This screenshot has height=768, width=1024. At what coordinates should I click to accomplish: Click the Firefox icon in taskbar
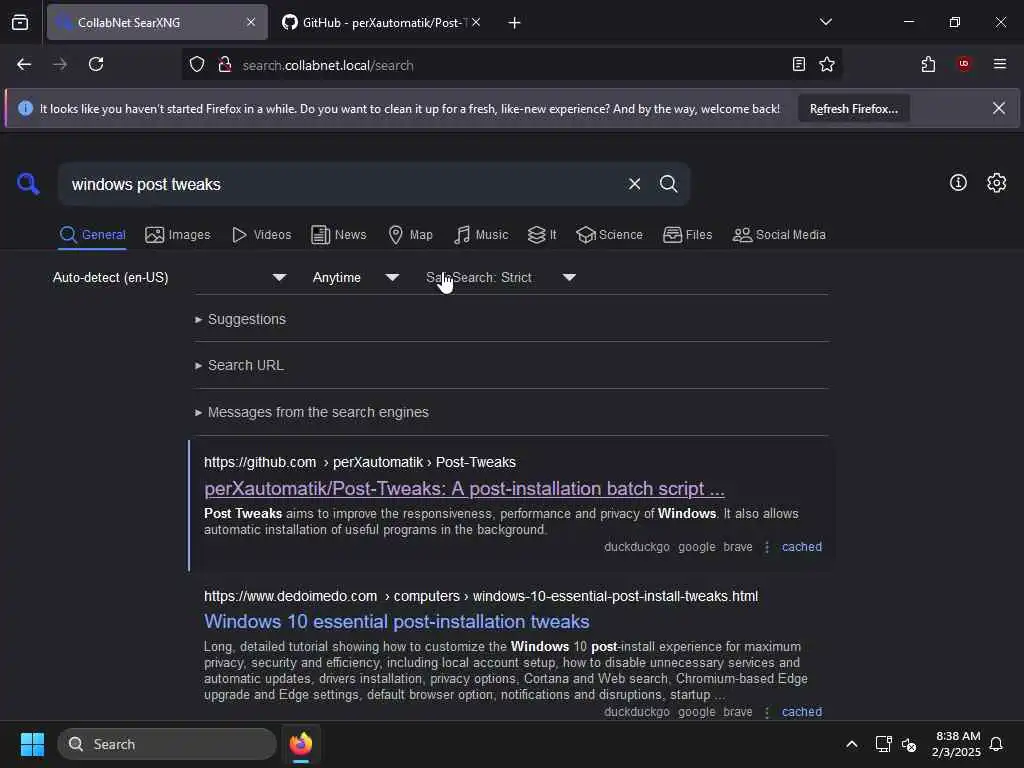click(301, 744)
